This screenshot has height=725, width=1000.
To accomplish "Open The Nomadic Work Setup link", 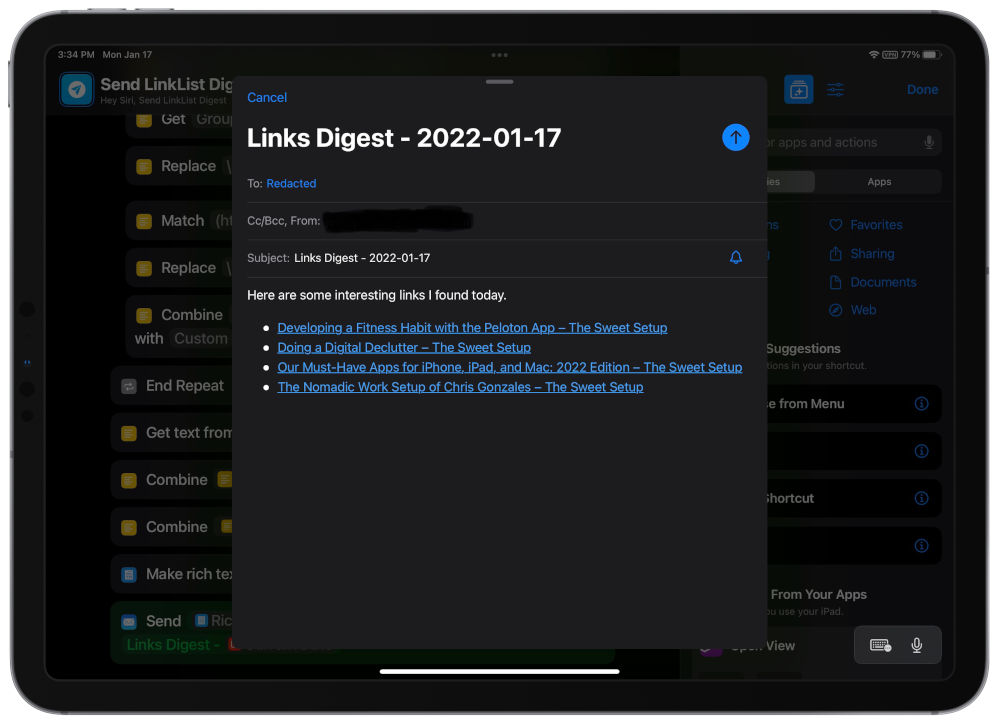I will [460, 387].
